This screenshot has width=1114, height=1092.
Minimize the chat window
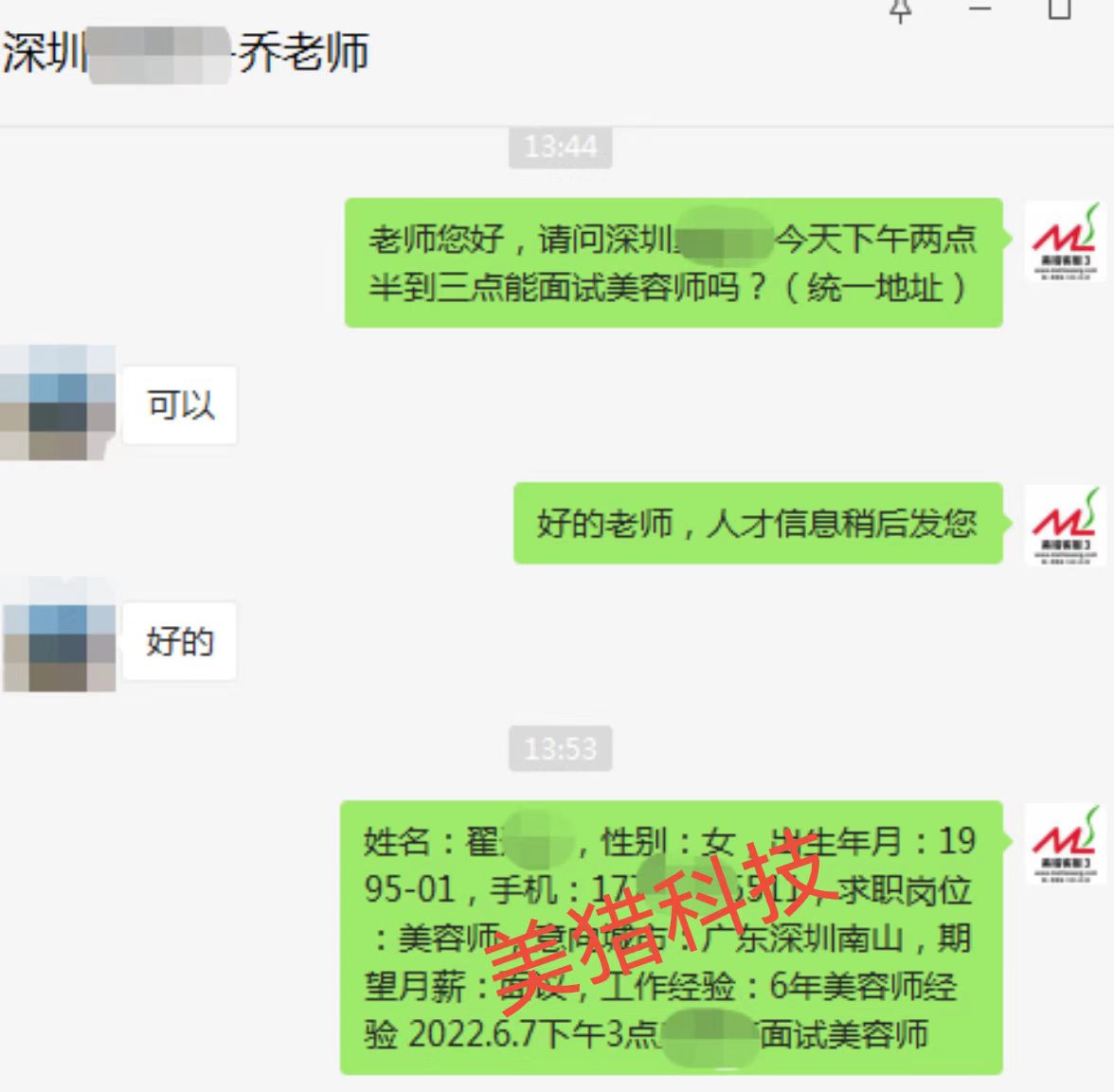979,9
